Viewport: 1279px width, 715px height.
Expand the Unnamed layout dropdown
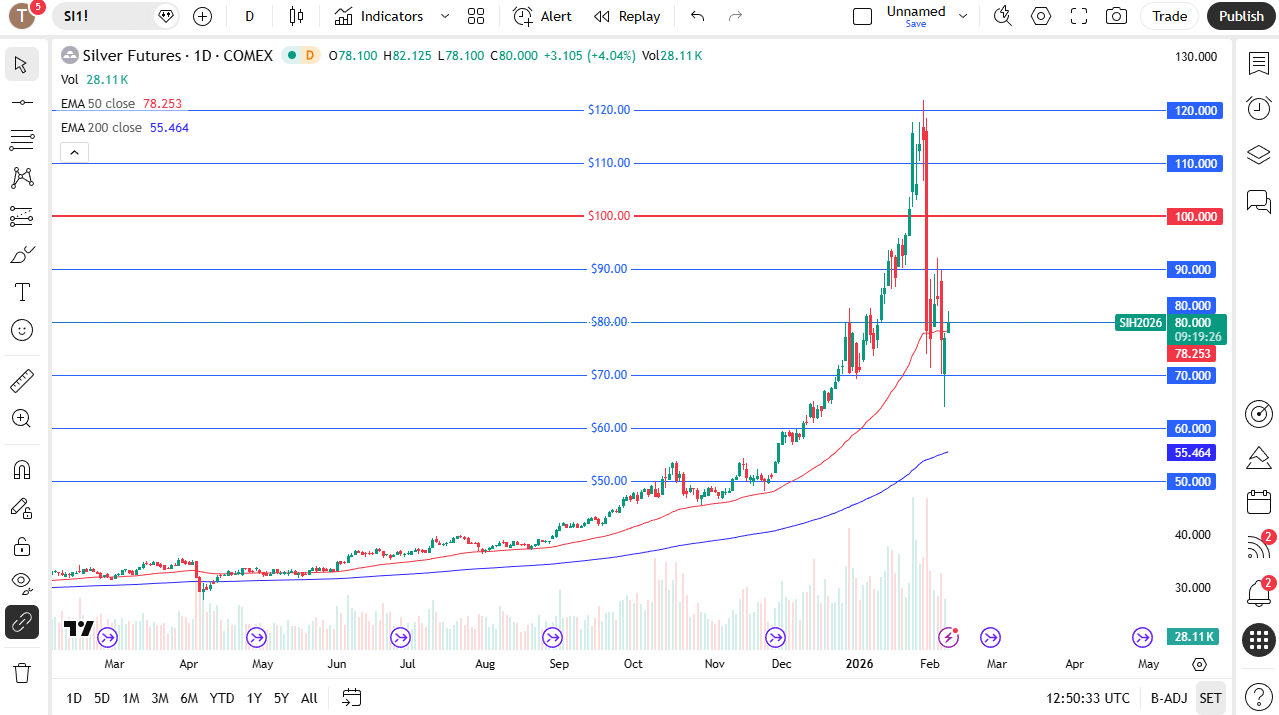tap(963, 16)
